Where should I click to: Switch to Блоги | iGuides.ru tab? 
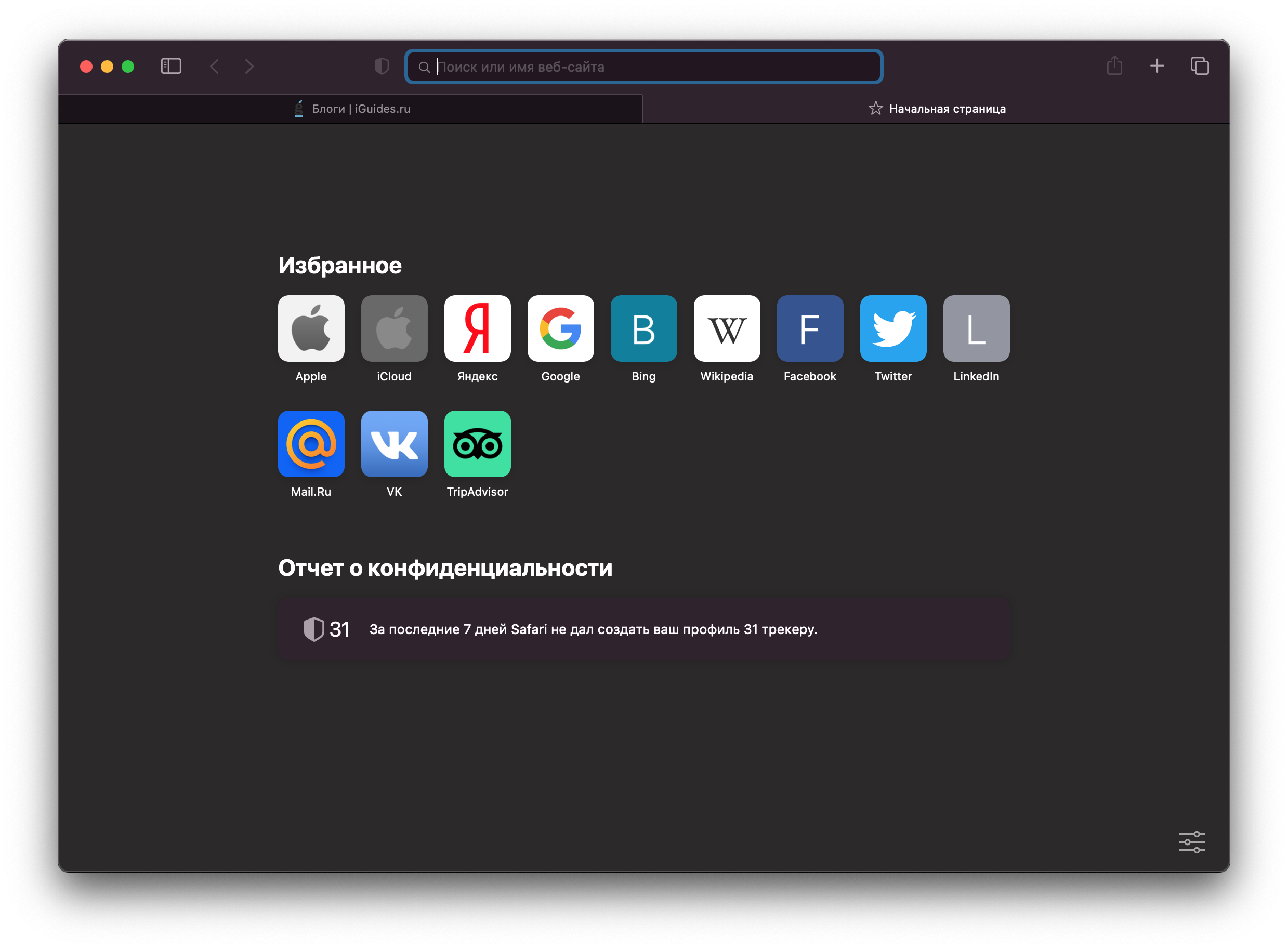point(351,109)
